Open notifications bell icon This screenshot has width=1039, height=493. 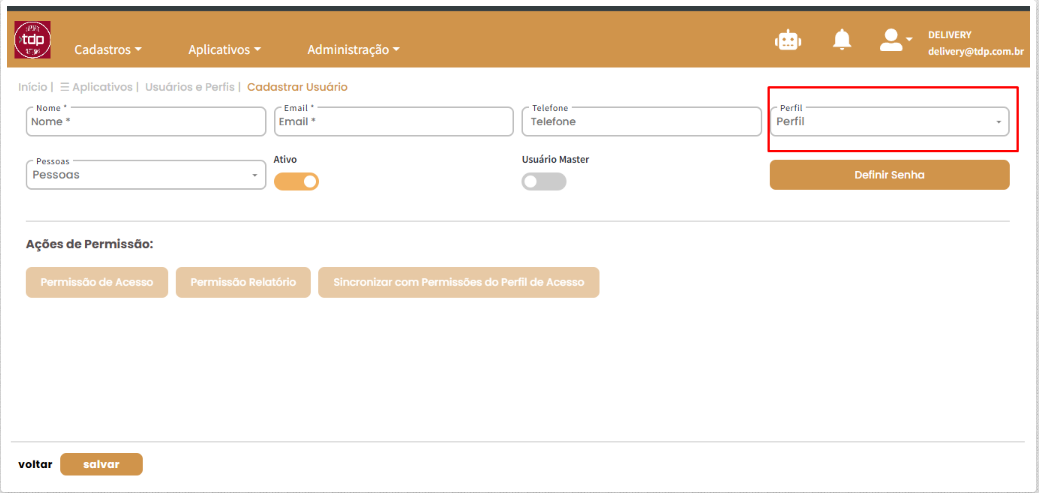[x=842, y=40]
